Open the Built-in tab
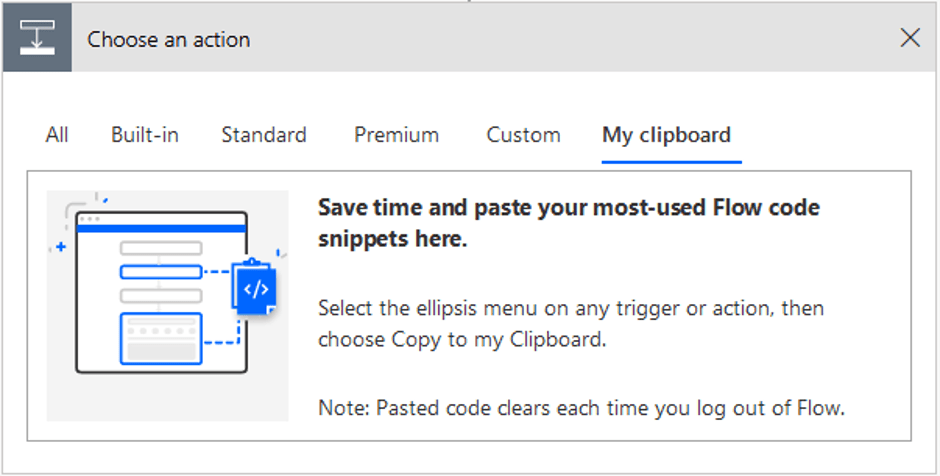 pos(145,135)
